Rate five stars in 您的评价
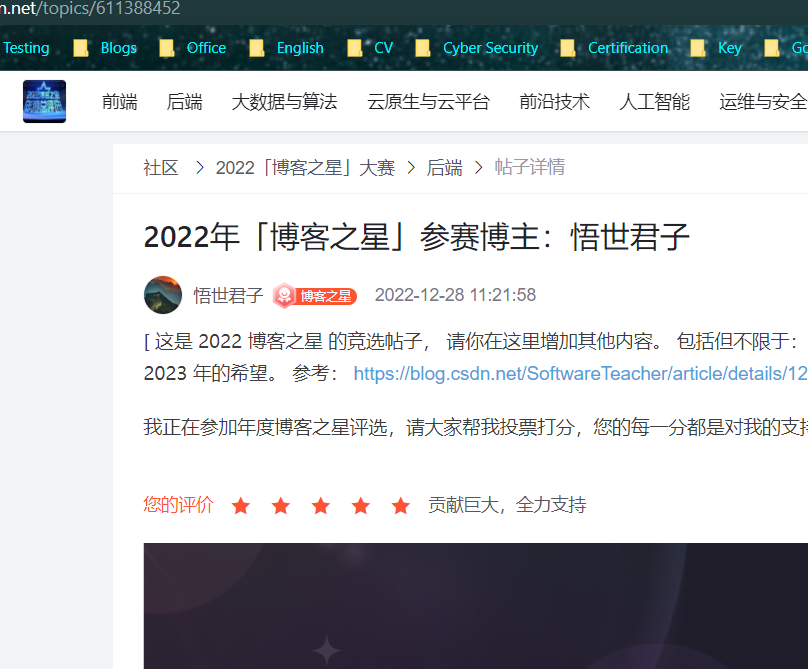The width and height of the screenshot is (808, 669). pos(400,506)
